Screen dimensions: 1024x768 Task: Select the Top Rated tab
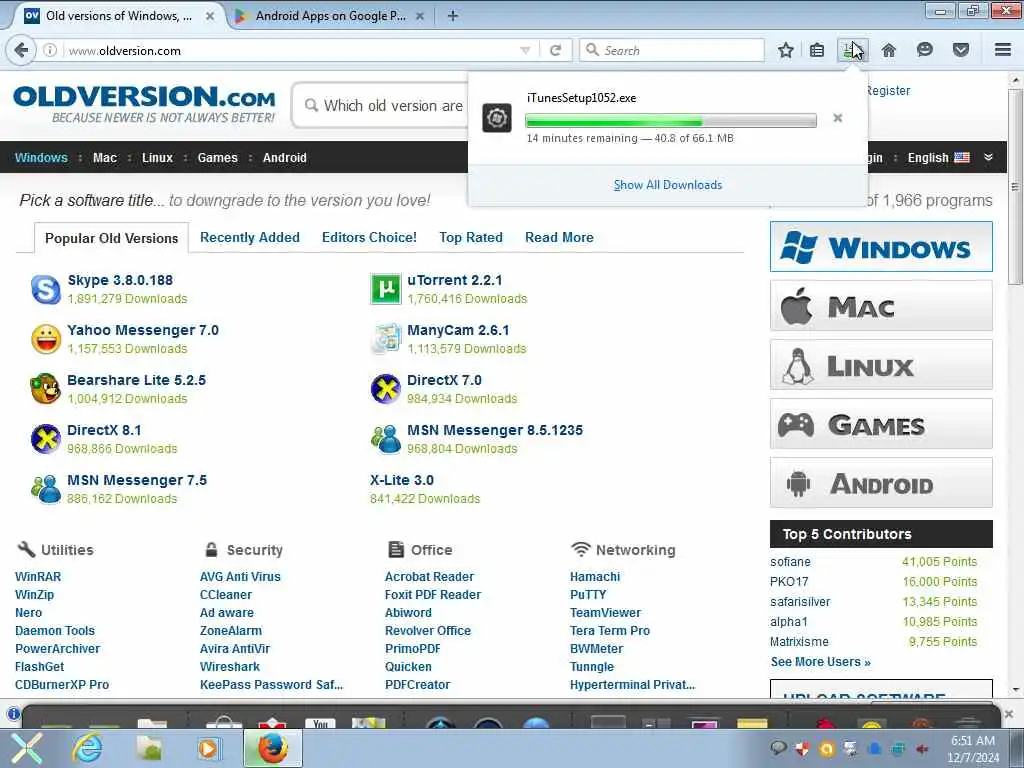(x=471, y=238)
